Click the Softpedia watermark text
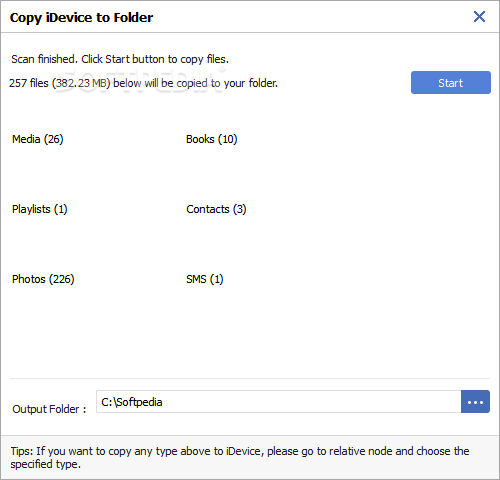 143,79
